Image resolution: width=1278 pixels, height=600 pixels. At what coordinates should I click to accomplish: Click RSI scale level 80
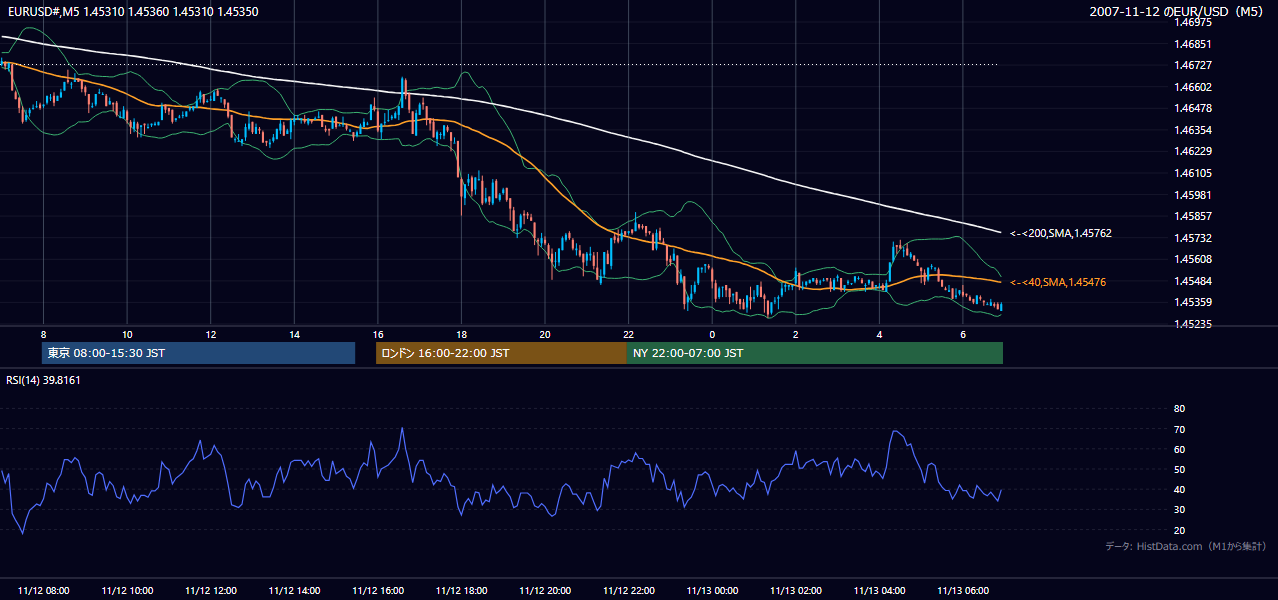(1179, 409)
